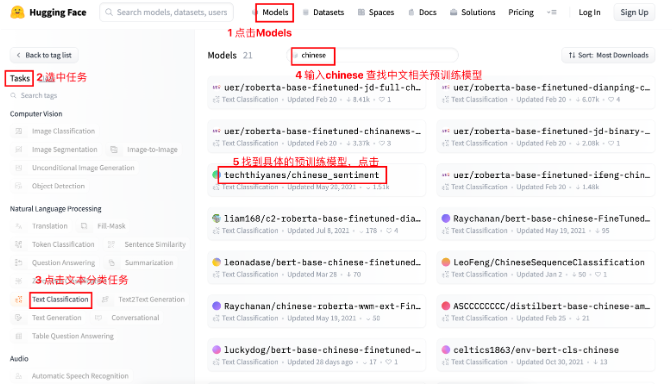Image resolution: width=672 pixels, height=385 pixels.
Task: Select Text2Text Generation task icon
Action: pyautogui.click(x=105, y=299)
